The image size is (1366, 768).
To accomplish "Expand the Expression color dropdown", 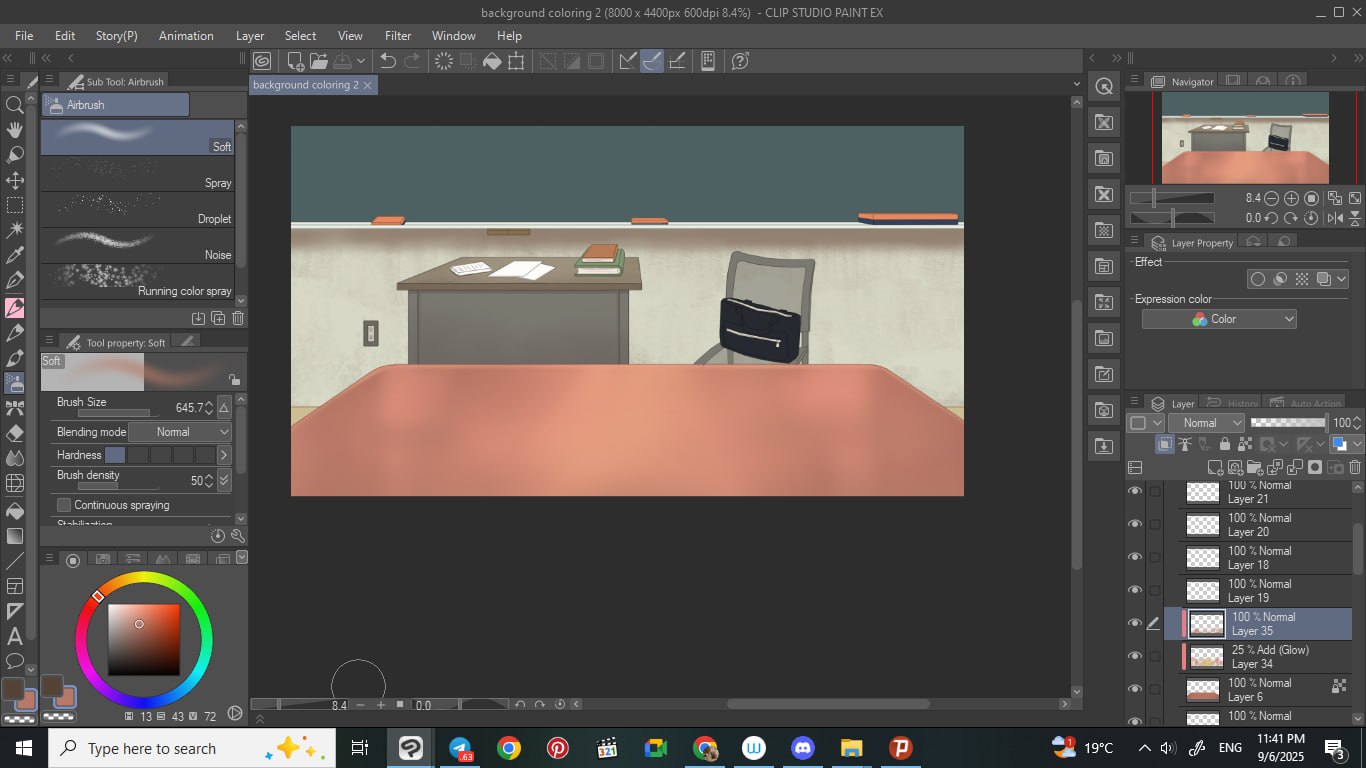I will pos(1219,319).
